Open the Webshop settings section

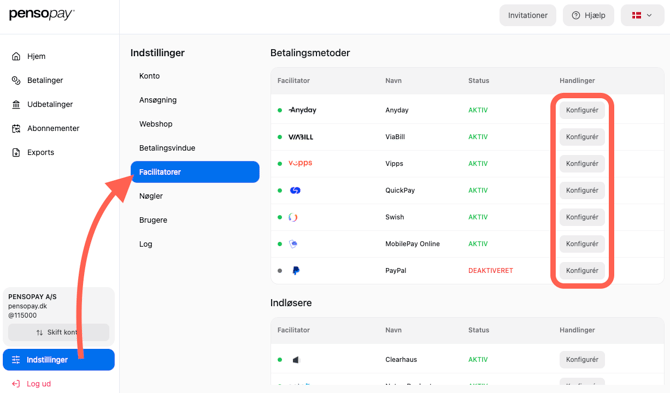(x=156, y=124)
